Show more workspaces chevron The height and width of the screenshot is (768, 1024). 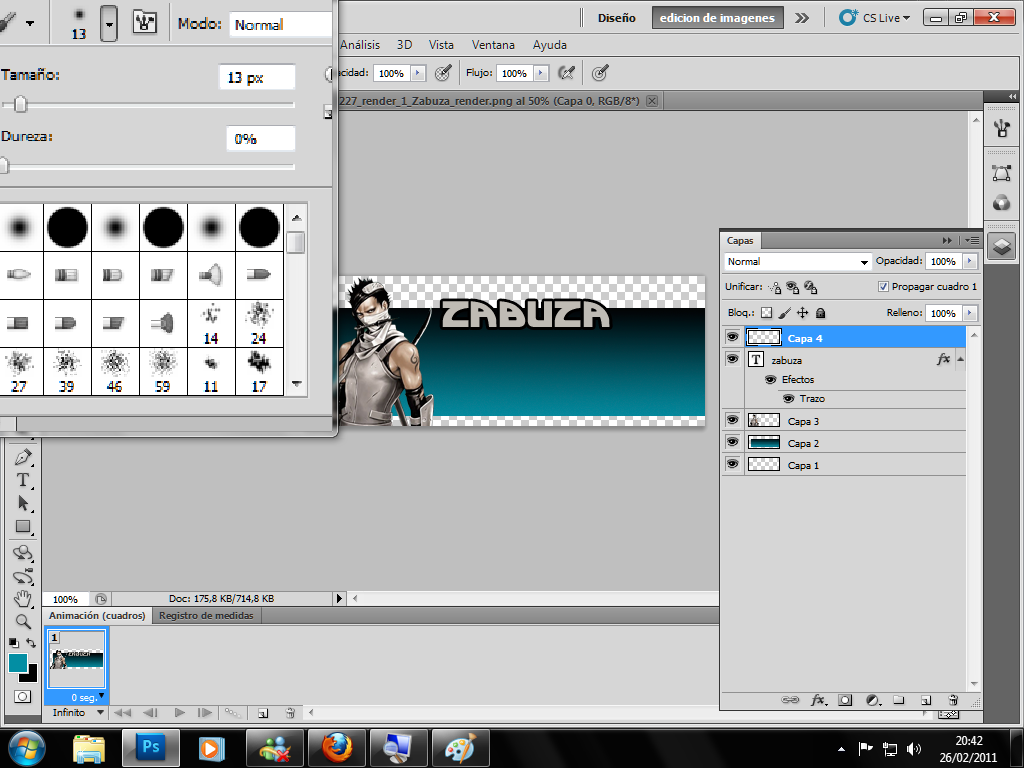pyautogui.click(x=802, y=18)
